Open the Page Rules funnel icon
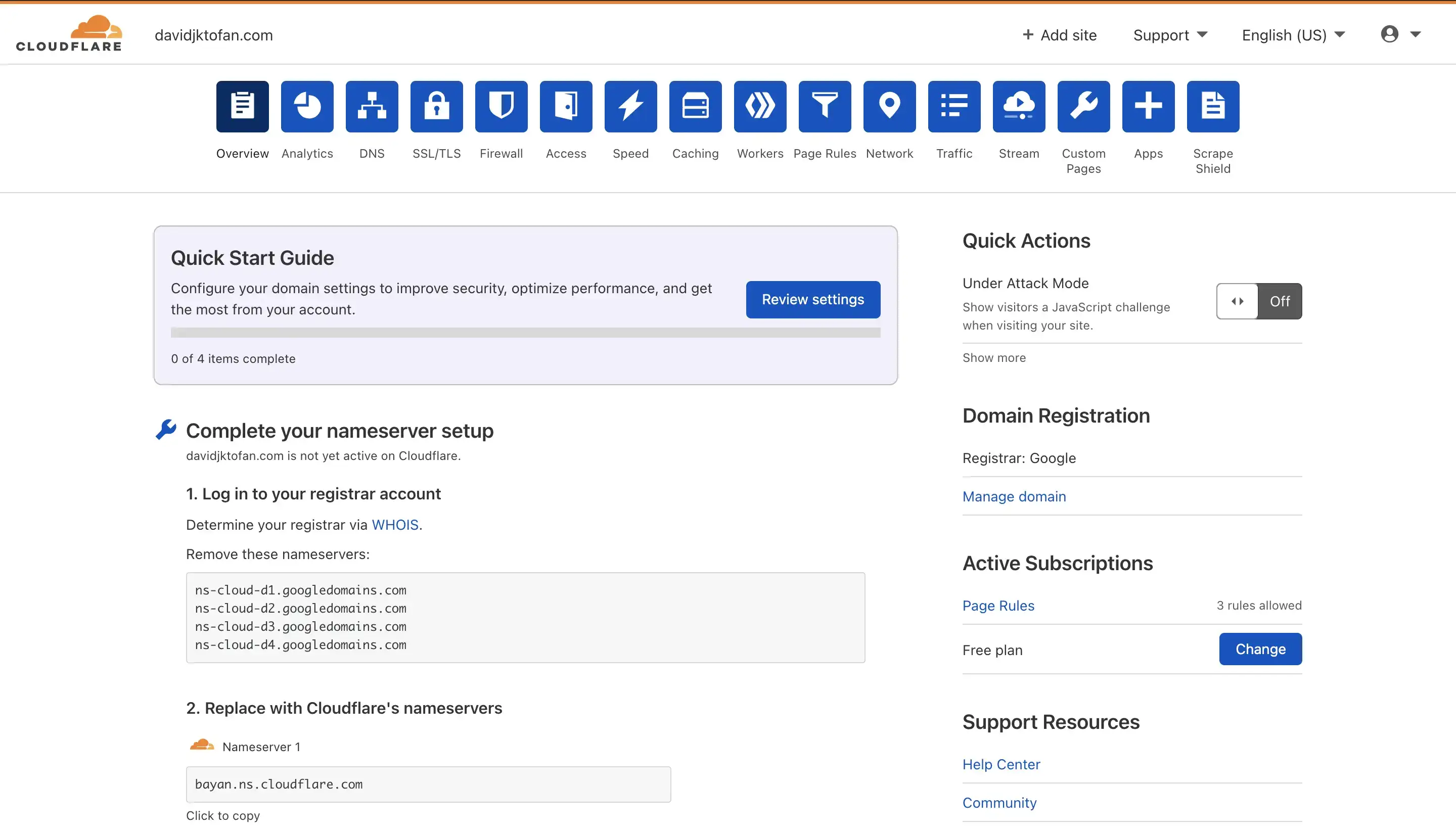The height and width of the screenshot is (831, 1456). coord(825,107)
